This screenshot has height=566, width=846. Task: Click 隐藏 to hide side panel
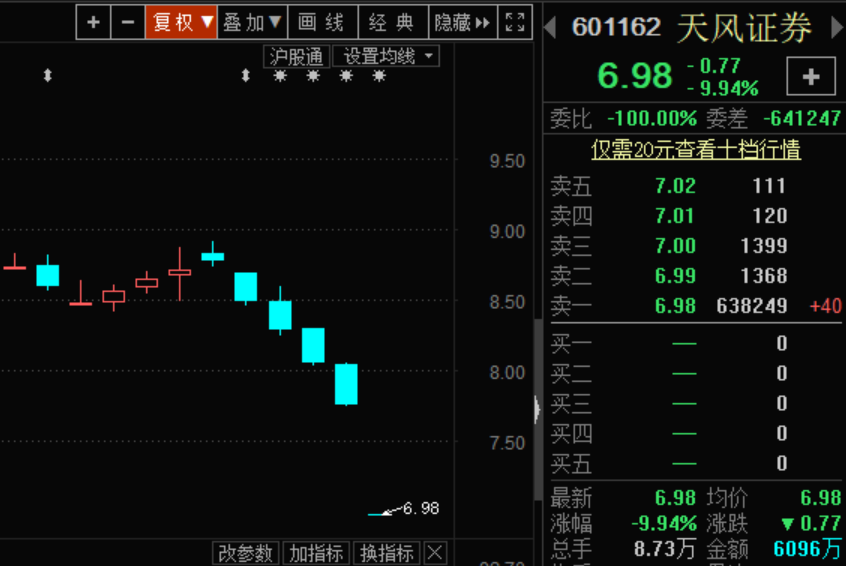point(463,22)
